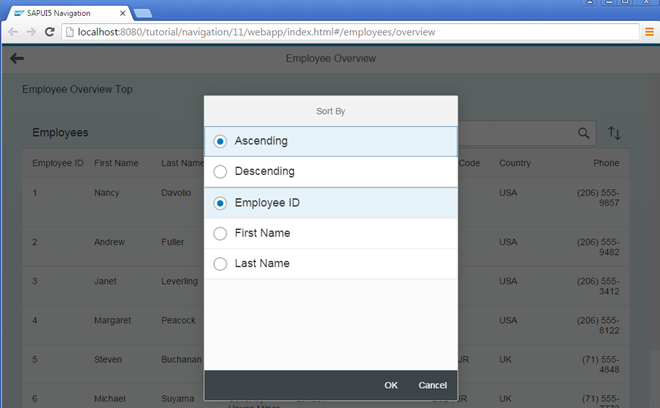Select Employee ID as the sort field
The height and width of the screenshot is (408, 660).
221,203
